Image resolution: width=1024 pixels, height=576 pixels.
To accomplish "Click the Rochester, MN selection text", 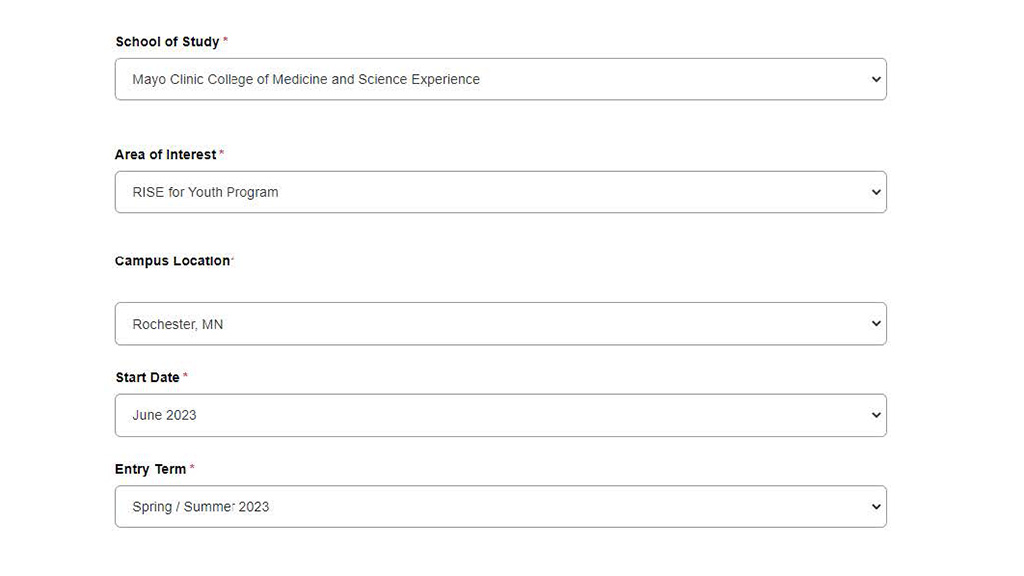I will pyautogui.click(x=177, y=323).
